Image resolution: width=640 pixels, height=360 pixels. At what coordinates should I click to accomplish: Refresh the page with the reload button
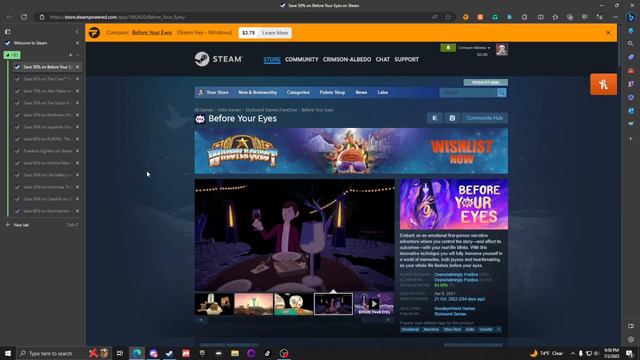[x=24, y=17]
